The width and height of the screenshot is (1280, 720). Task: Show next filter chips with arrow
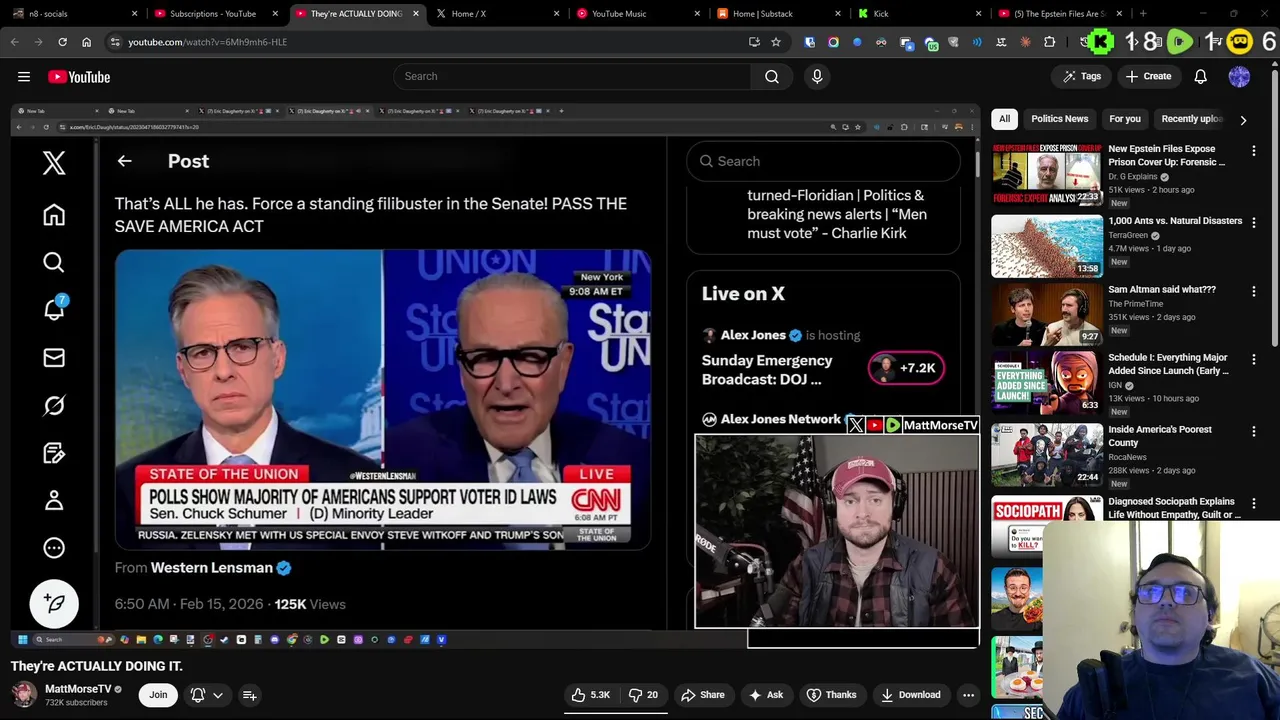(x=1243, y=120)
